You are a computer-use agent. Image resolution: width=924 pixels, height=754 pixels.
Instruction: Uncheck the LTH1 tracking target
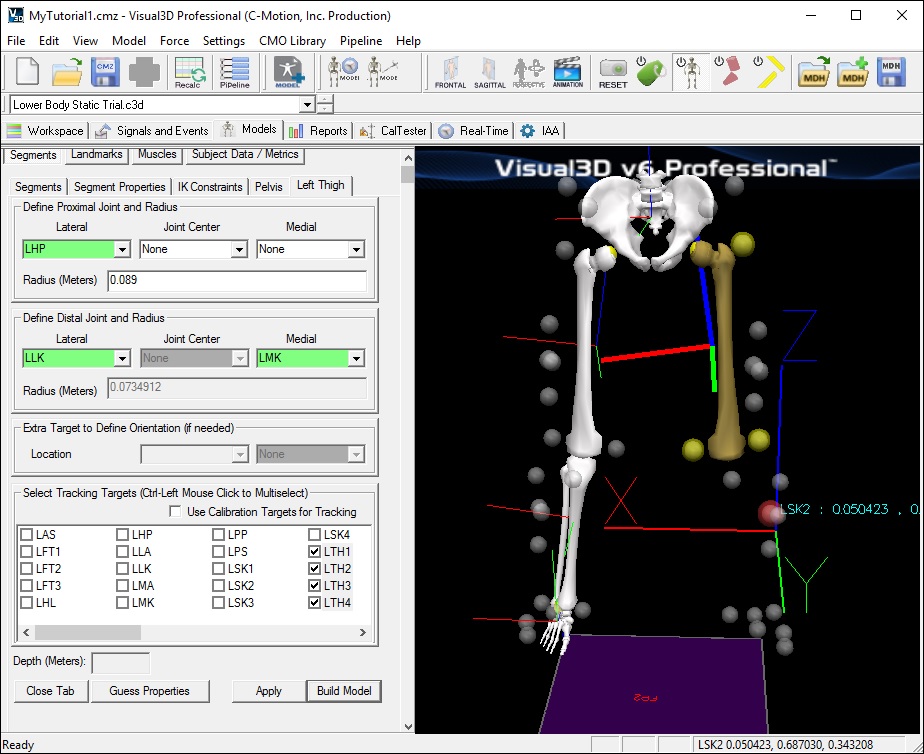click(x=315, y=552)
